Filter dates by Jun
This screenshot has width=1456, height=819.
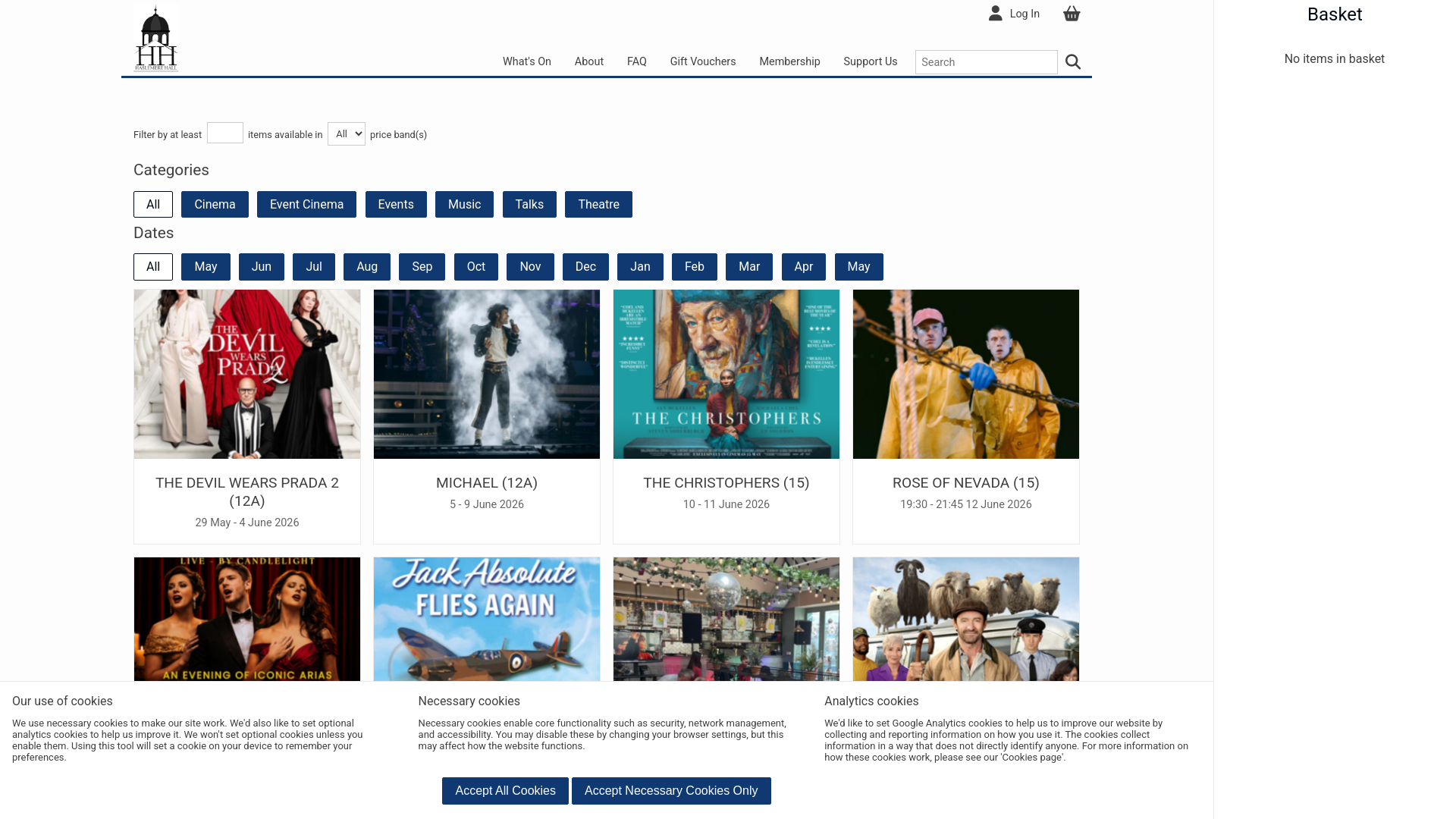click(261, 267)
